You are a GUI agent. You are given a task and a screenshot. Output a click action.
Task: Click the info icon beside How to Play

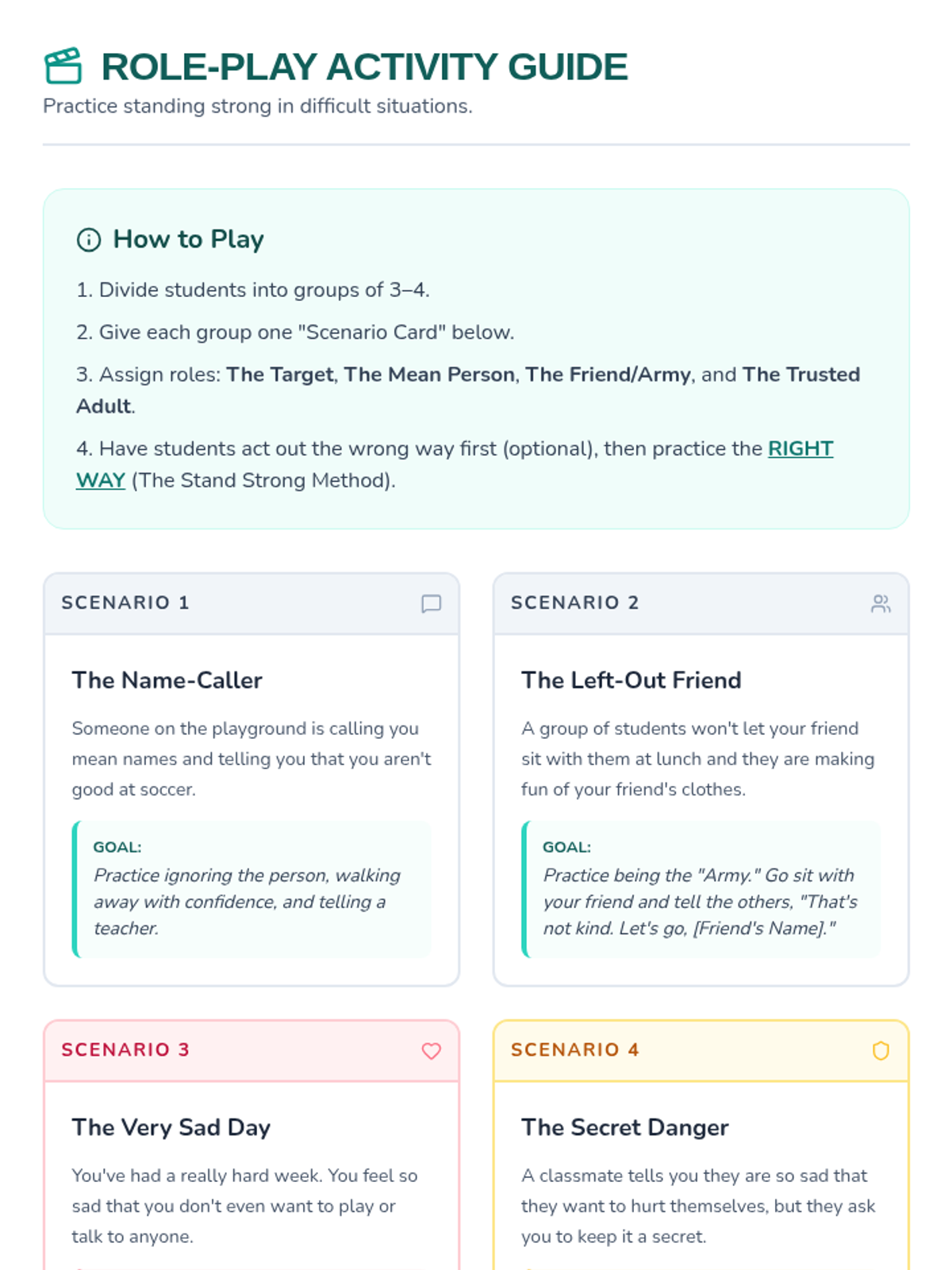89,240
